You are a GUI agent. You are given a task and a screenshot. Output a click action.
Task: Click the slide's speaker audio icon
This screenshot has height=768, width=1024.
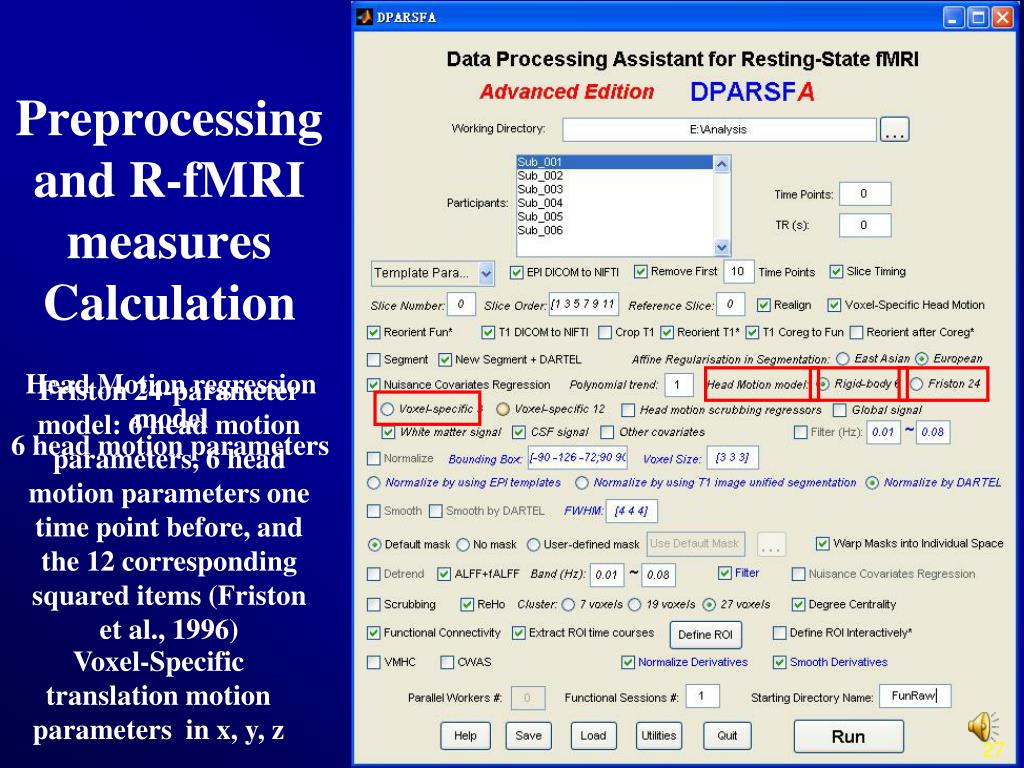[983, 726]
